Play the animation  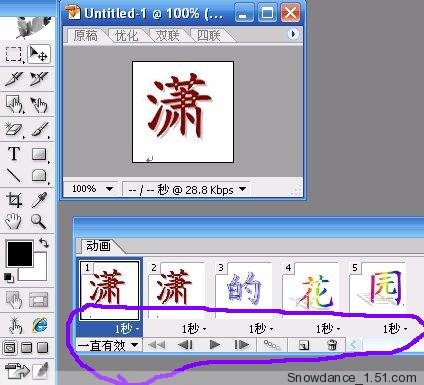coord(214,345)
